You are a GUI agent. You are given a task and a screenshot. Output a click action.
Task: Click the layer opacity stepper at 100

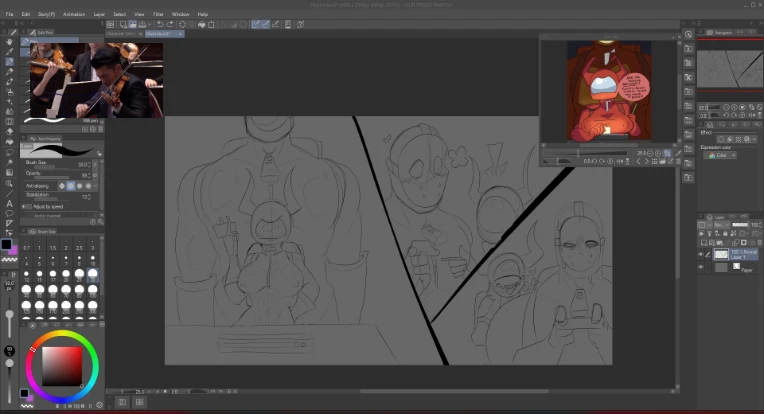pos(761,225)
